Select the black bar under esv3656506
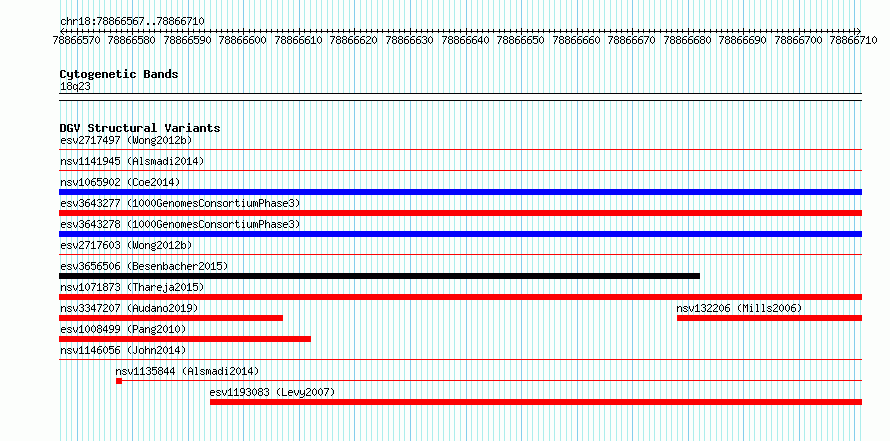The height and width of the screenshot is (441, 890). click(380, 276)
